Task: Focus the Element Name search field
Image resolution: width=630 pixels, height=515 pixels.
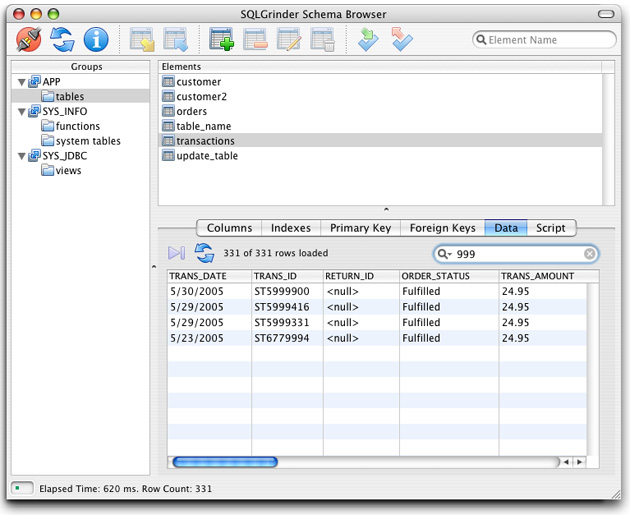Action: tap(544, 40)
